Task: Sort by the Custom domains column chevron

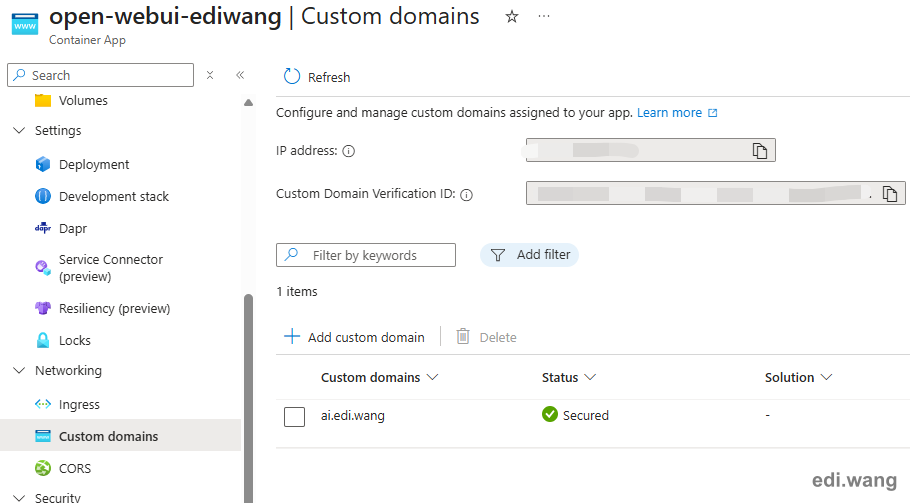Action: click(x=432, y=377)
